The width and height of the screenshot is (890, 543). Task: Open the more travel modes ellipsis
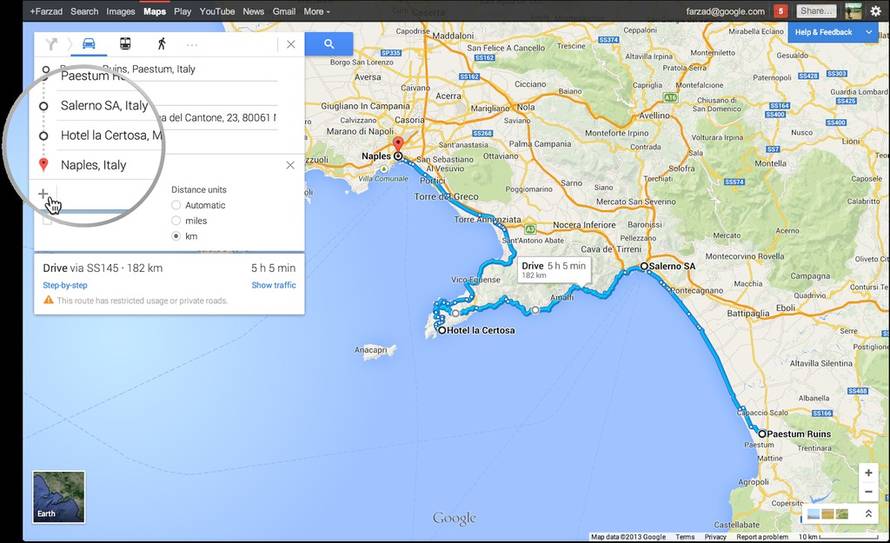192,44
